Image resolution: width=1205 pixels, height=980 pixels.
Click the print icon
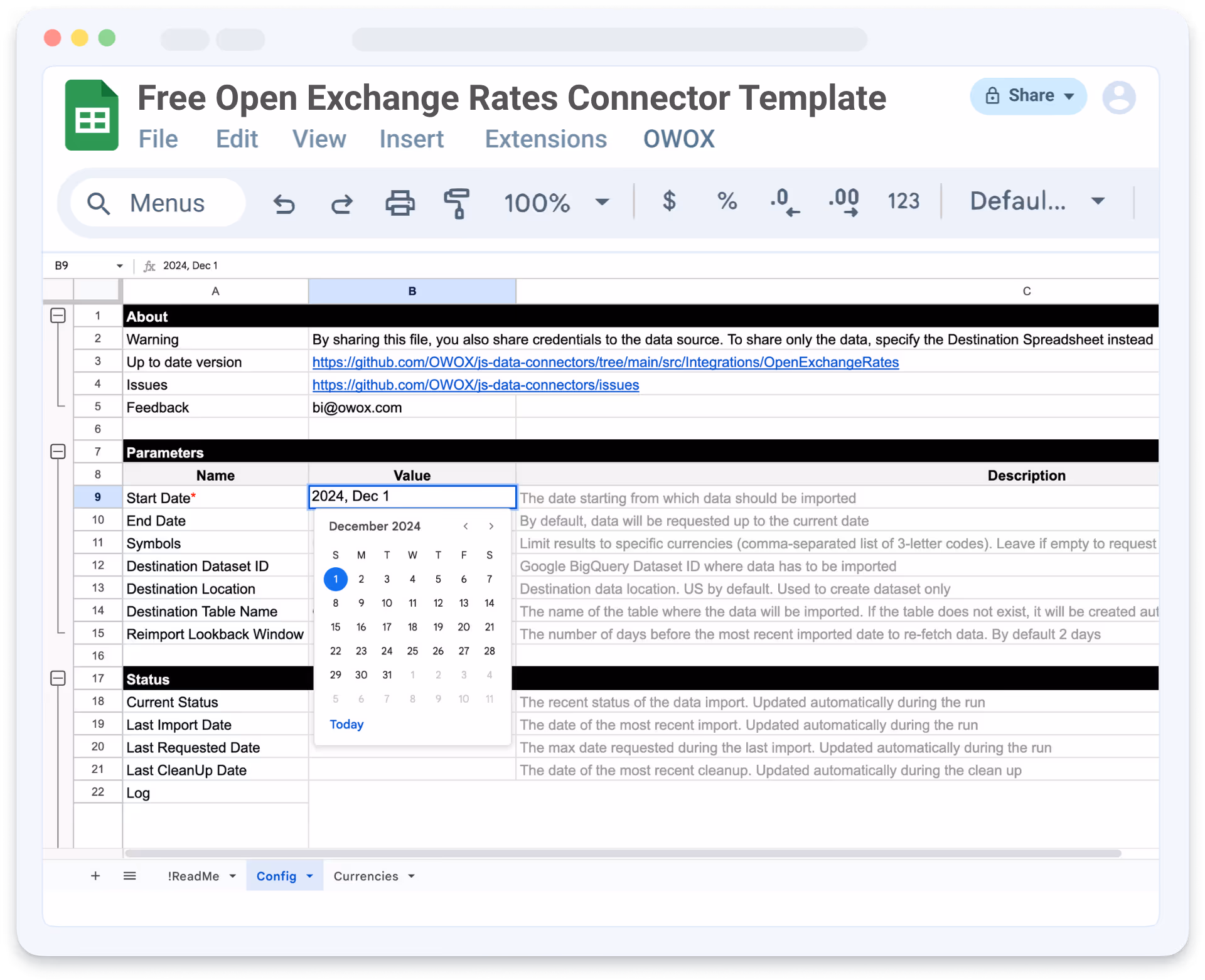(400, 203)
